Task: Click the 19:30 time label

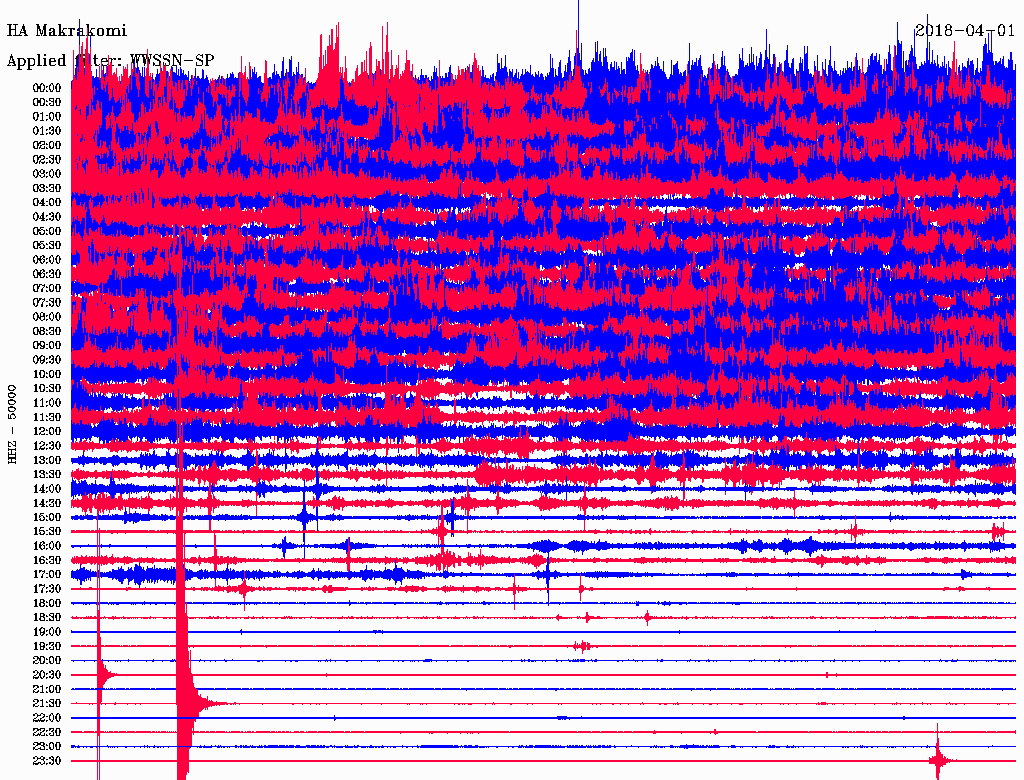Action: click(47, 647)
